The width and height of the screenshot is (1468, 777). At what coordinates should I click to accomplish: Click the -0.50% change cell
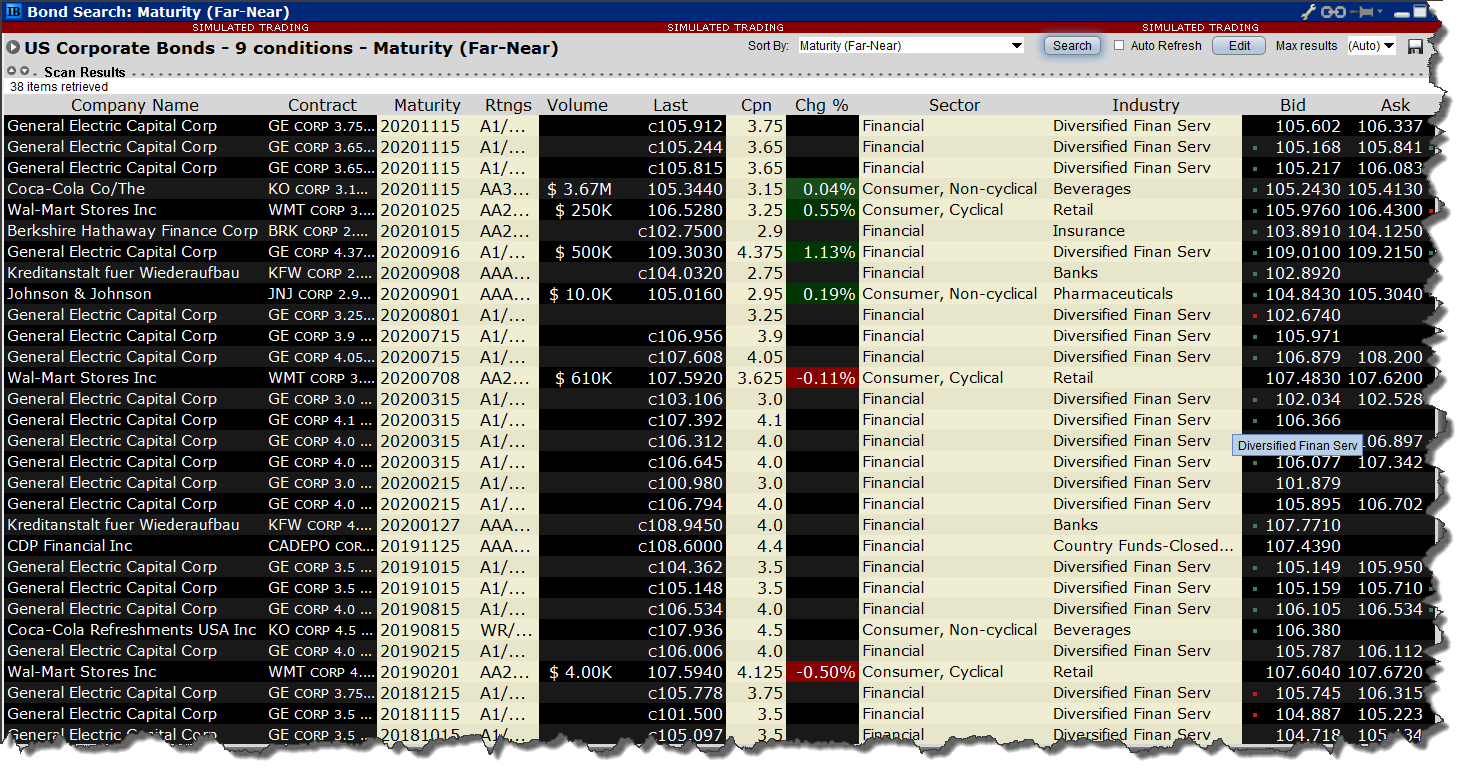coord(822,672)
